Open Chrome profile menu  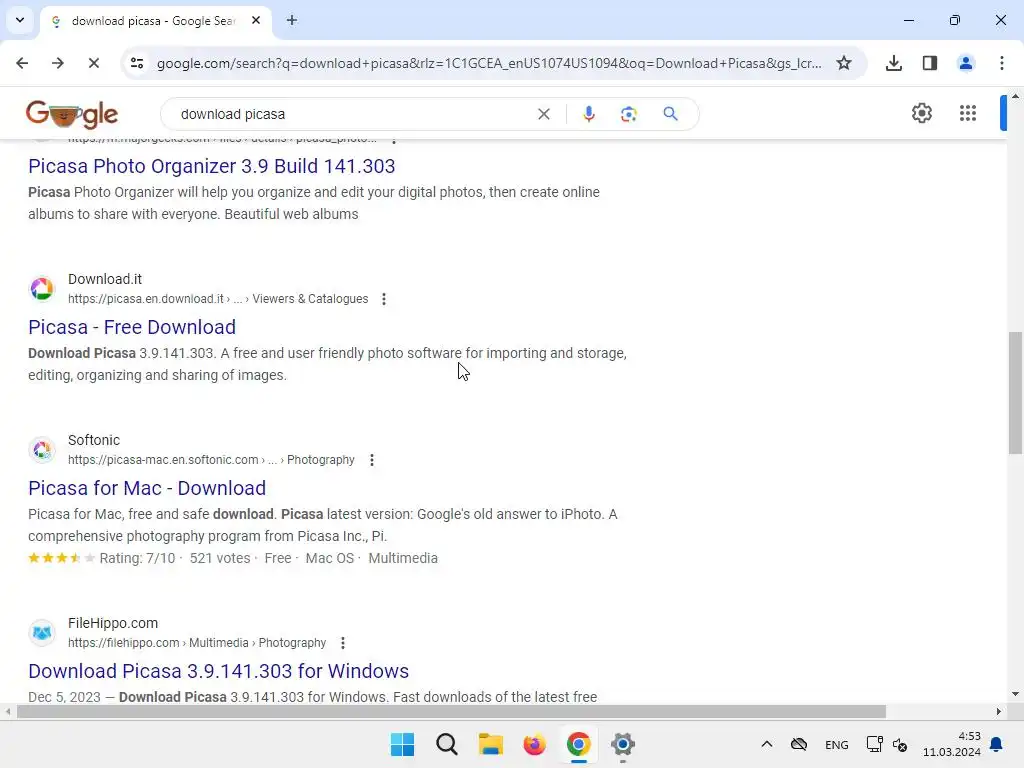coord(965,63)
